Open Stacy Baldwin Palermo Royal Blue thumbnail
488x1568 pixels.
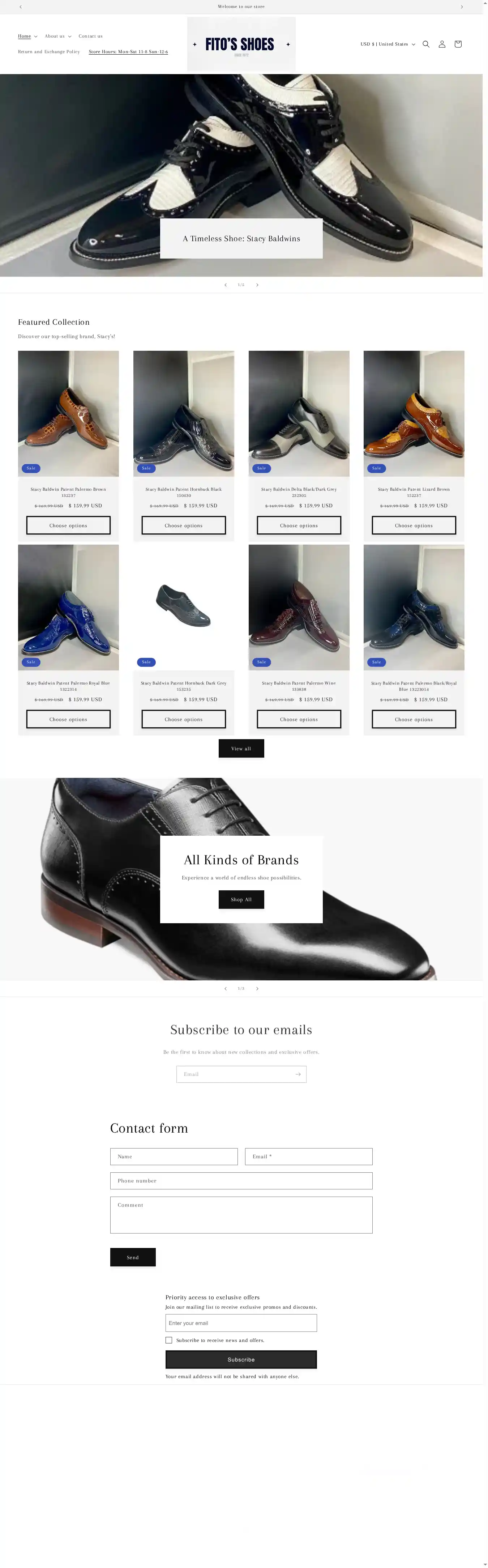[x=68, y=608]
